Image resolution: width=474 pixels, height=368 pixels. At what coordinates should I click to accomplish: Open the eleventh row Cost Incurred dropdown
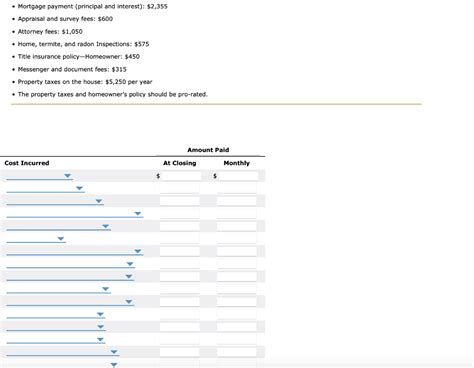[x=70, y=302]
